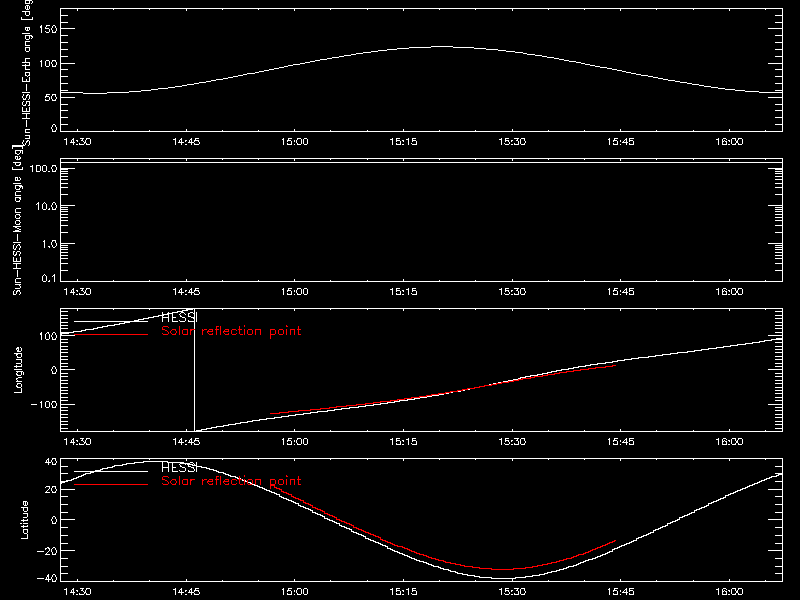Click the peak of the Earth angle curve
Viewport: 800px width, 600px height.
tap(441, 46)
